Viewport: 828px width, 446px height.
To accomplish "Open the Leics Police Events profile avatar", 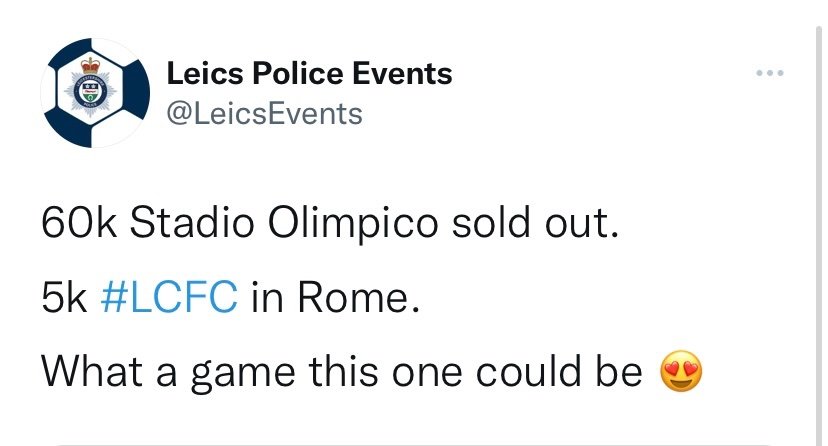I will point(95,93).
